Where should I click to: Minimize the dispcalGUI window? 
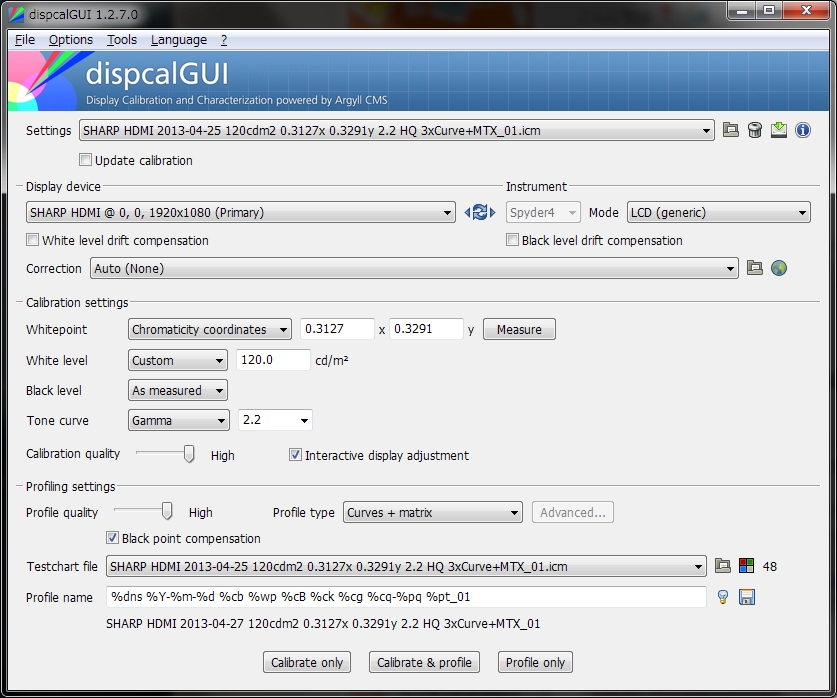coord(742,10)
